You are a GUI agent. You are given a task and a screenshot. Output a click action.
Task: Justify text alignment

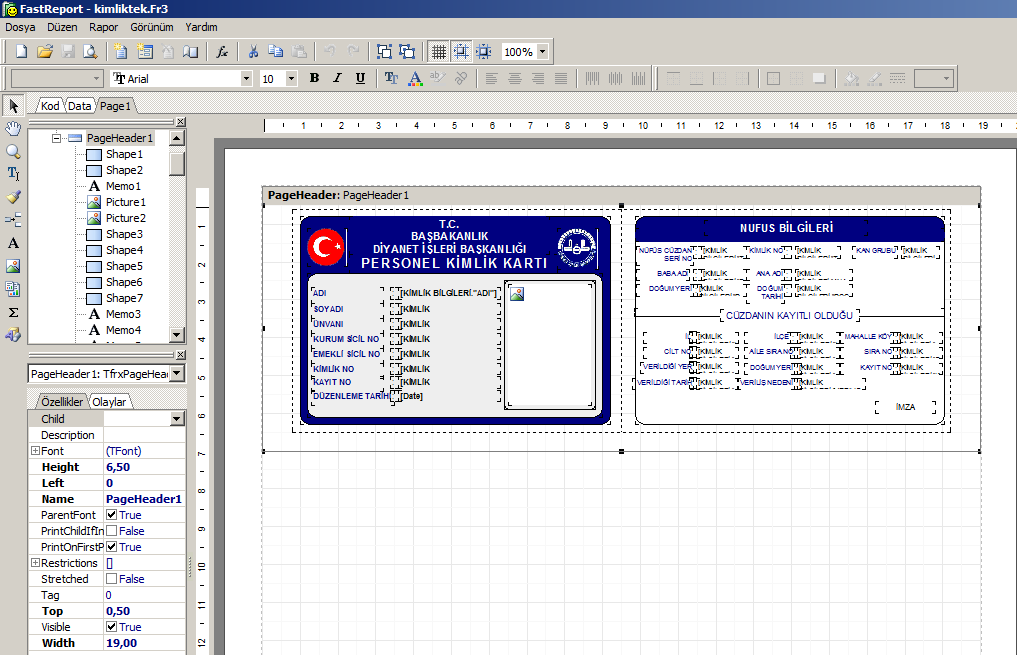[x=561, y=78]
